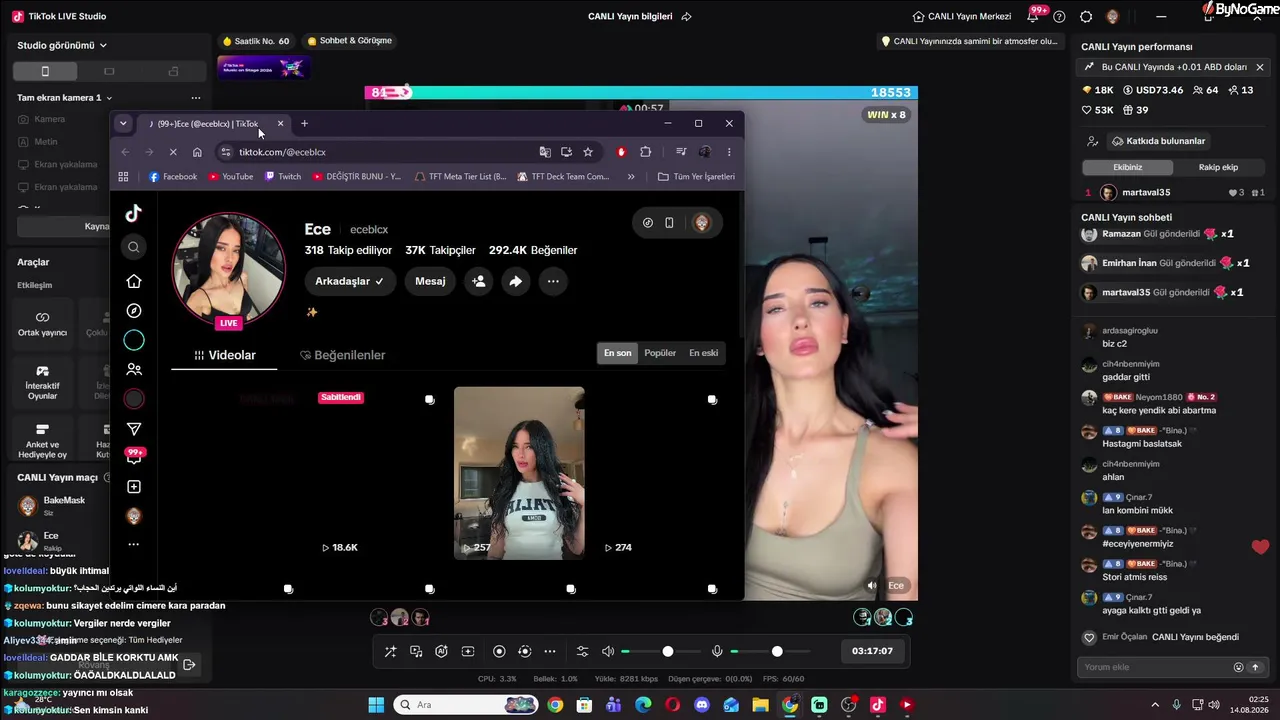Viewport: 1280px width, 720px height.
Task: Mute the microphone icon
Action: click(x=717, y=652)
